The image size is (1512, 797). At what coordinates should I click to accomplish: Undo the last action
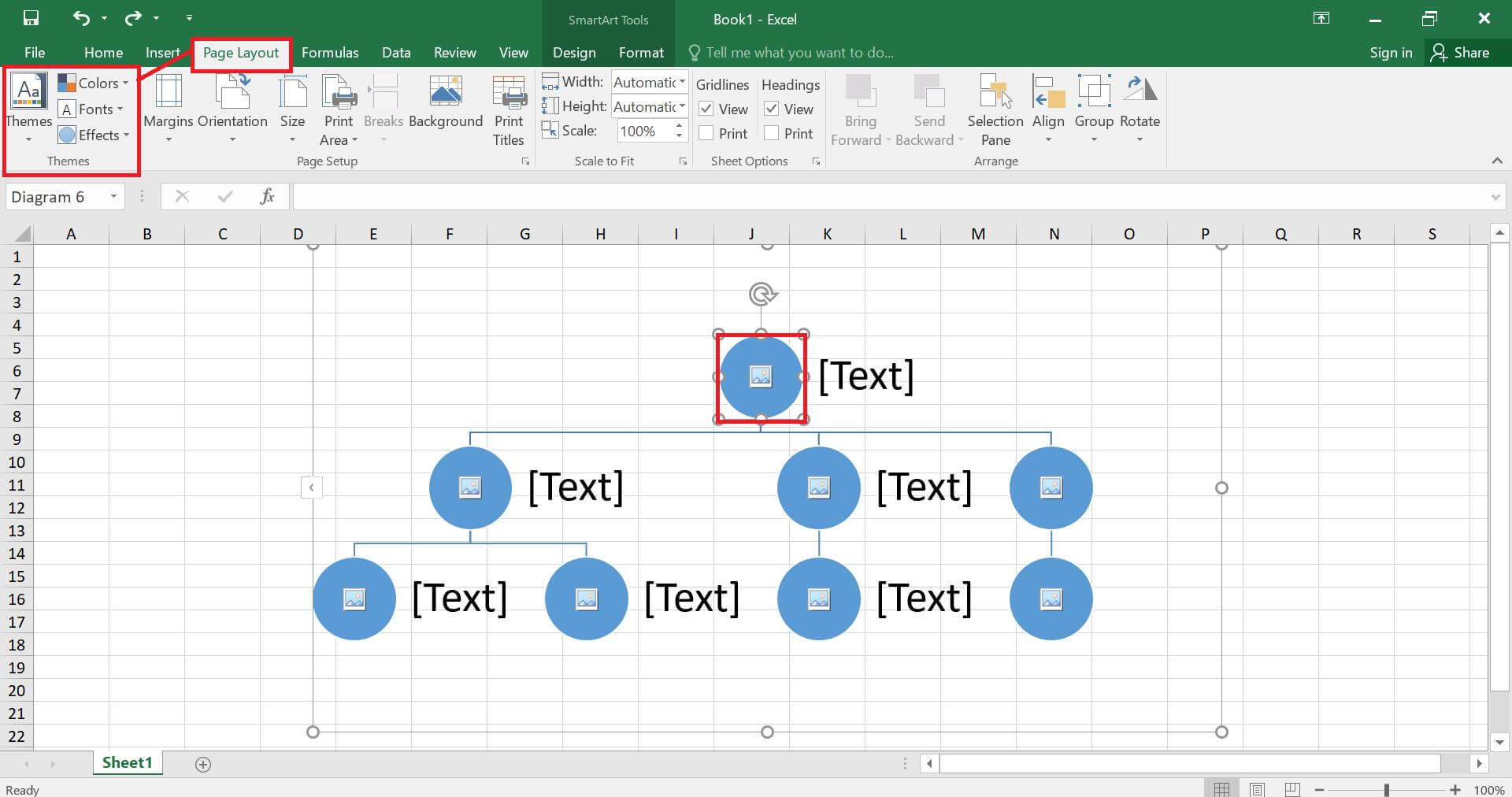[x=81, y=17]
